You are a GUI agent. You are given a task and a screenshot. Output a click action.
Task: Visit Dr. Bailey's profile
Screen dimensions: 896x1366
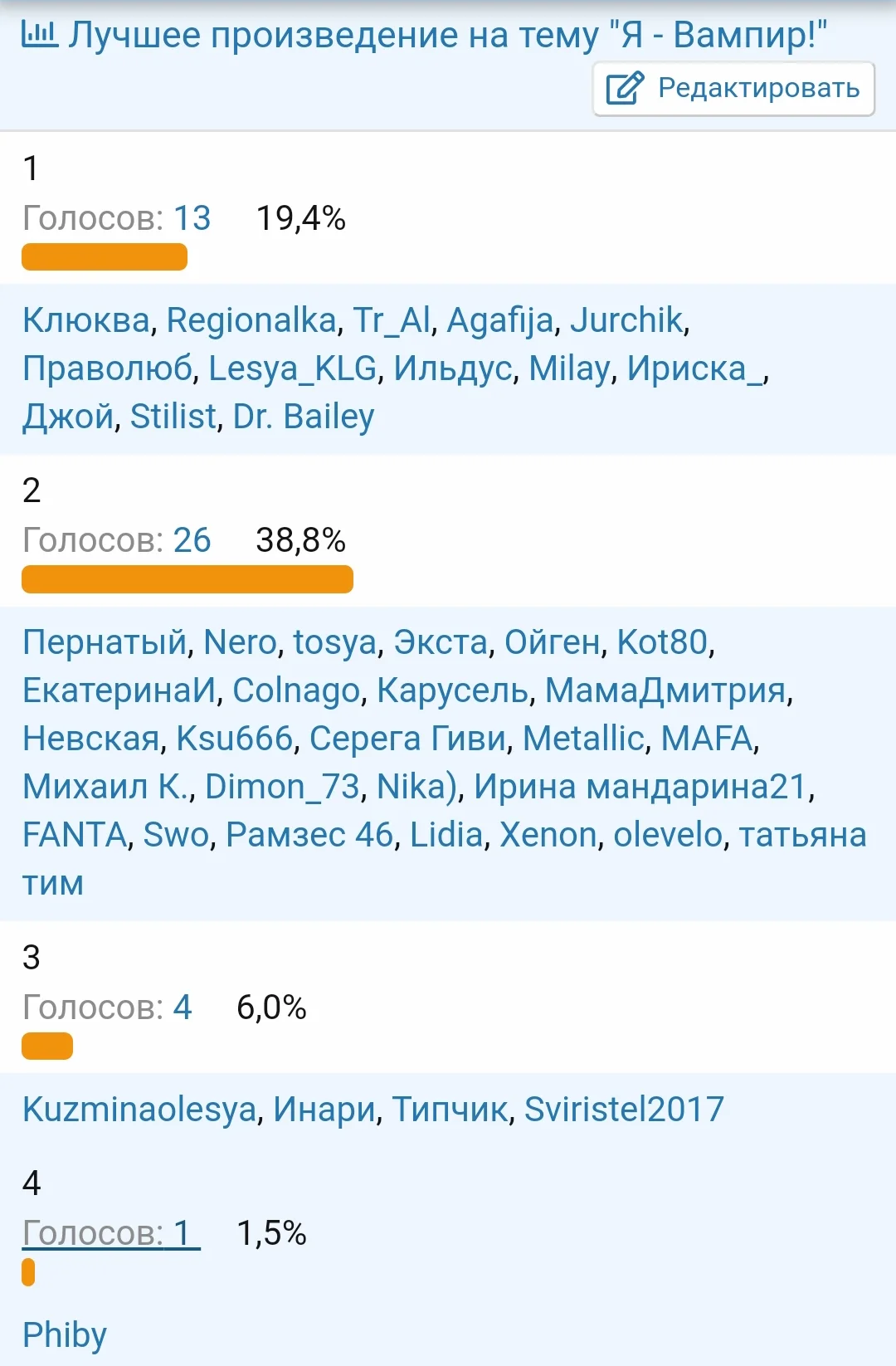(304, 417)
